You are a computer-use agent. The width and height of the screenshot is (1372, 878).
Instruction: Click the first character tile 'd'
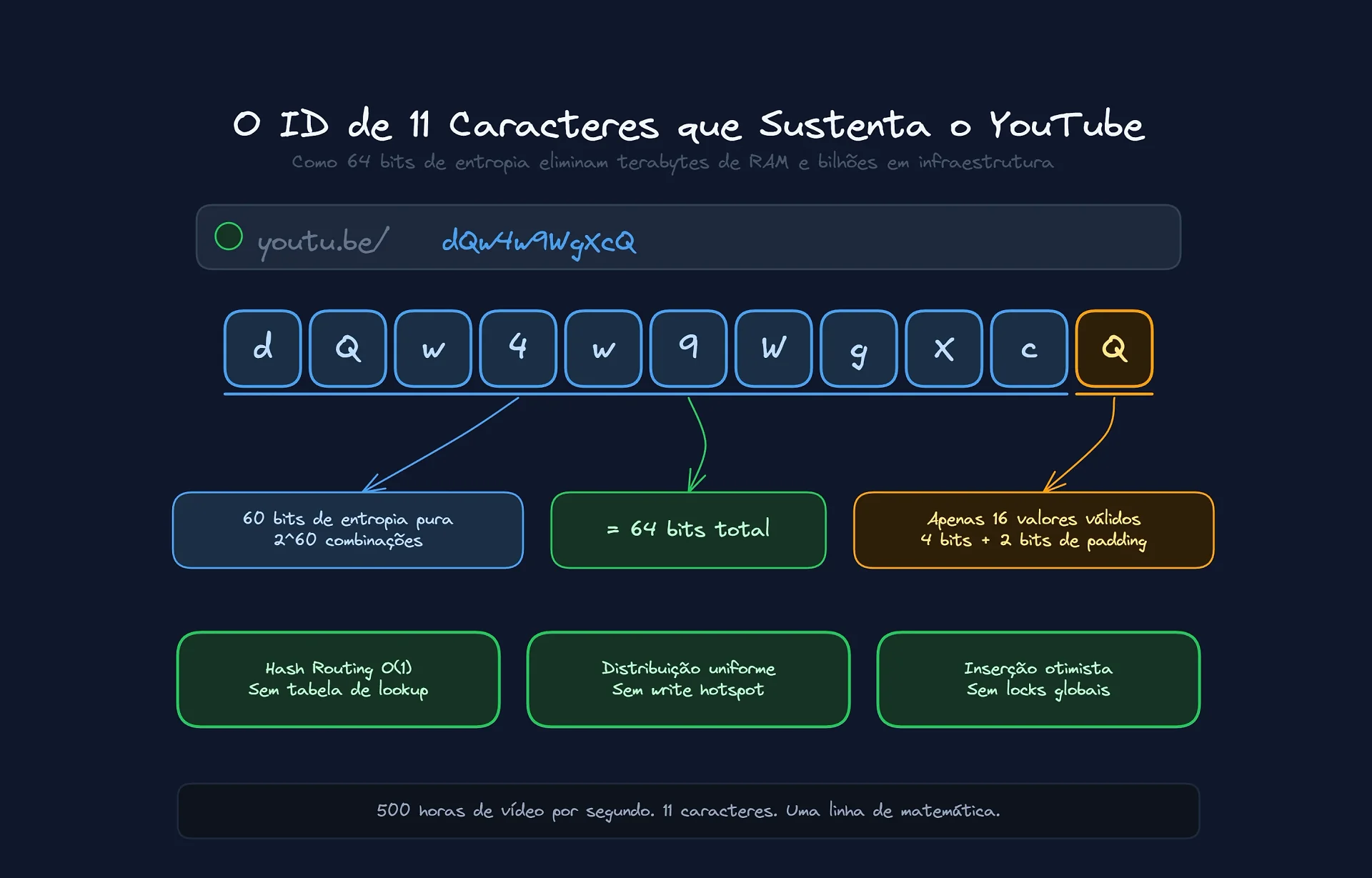(x=262, y=349)
